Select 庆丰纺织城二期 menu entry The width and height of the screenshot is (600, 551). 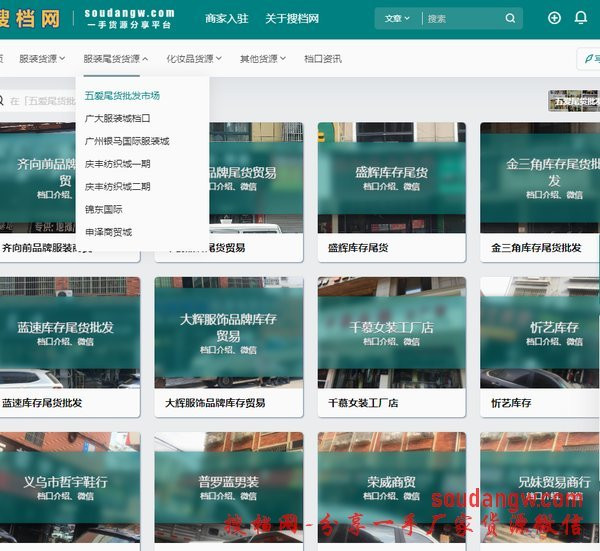coord(117,187)
